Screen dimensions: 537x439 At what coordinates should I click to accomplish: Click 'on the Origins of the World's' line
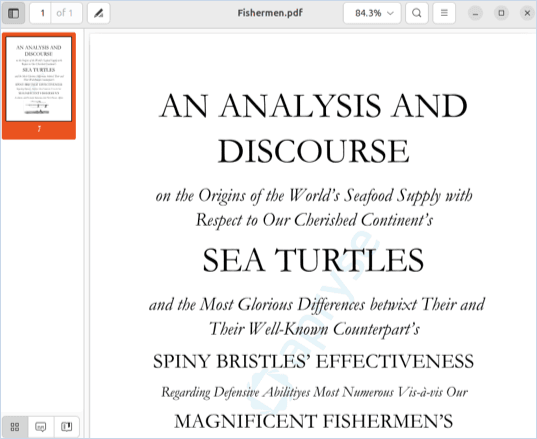(314, 196)
